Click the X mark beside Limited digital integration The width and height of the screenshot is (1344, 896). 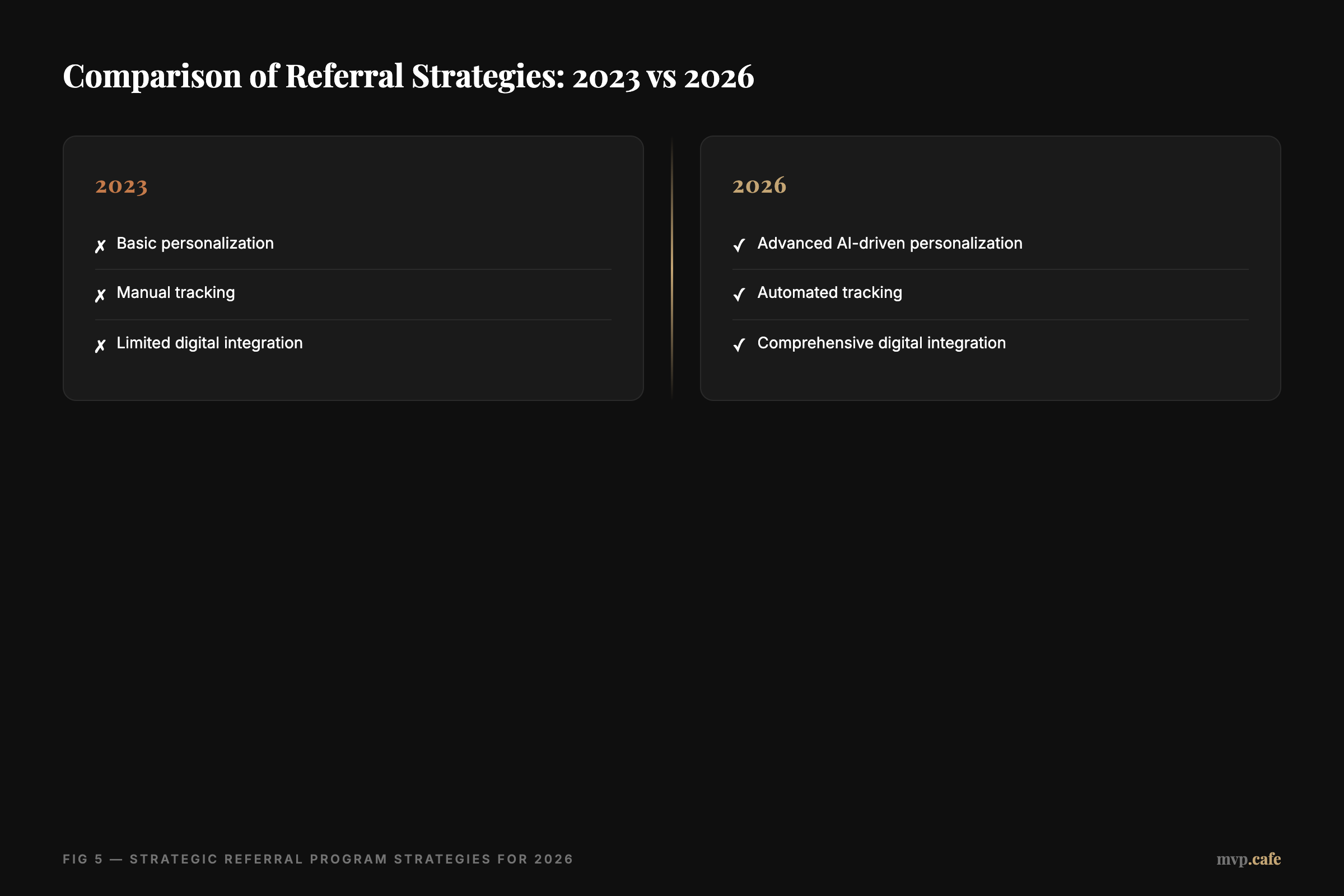pyautogui.click(x=100, y=346)
